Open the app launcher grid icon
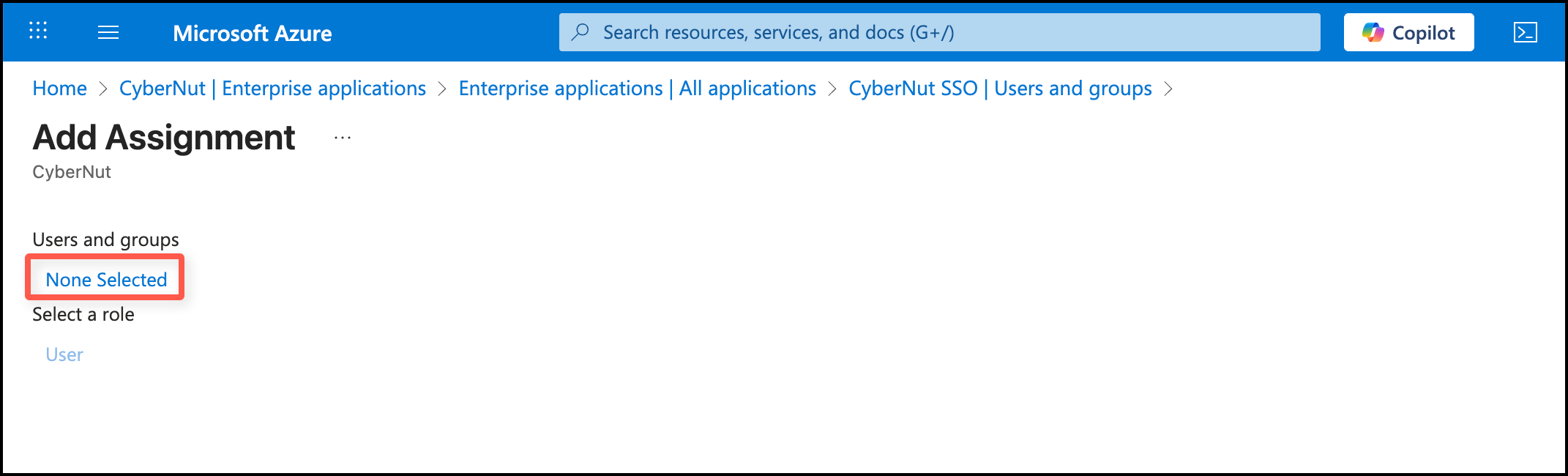 38,31
